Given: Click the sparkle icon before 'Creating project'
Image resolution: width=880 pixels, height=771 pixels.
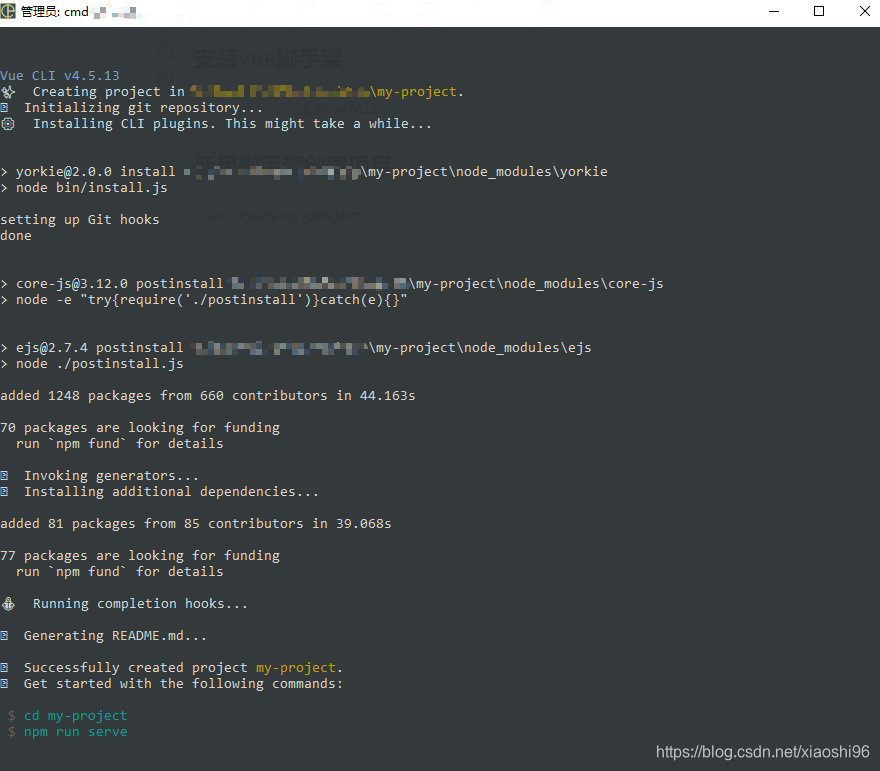Looking at the screenshot, I should click(x=8, y=92).
